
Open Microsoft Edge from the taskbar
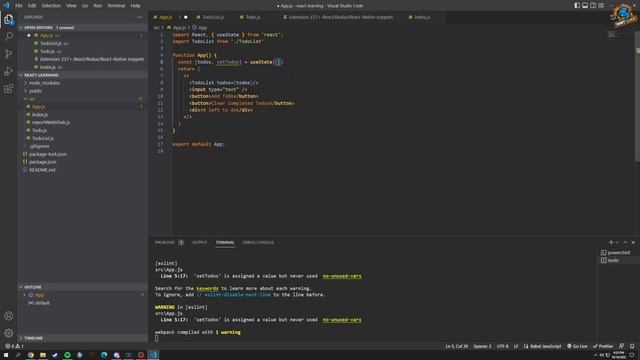point(104,355)
